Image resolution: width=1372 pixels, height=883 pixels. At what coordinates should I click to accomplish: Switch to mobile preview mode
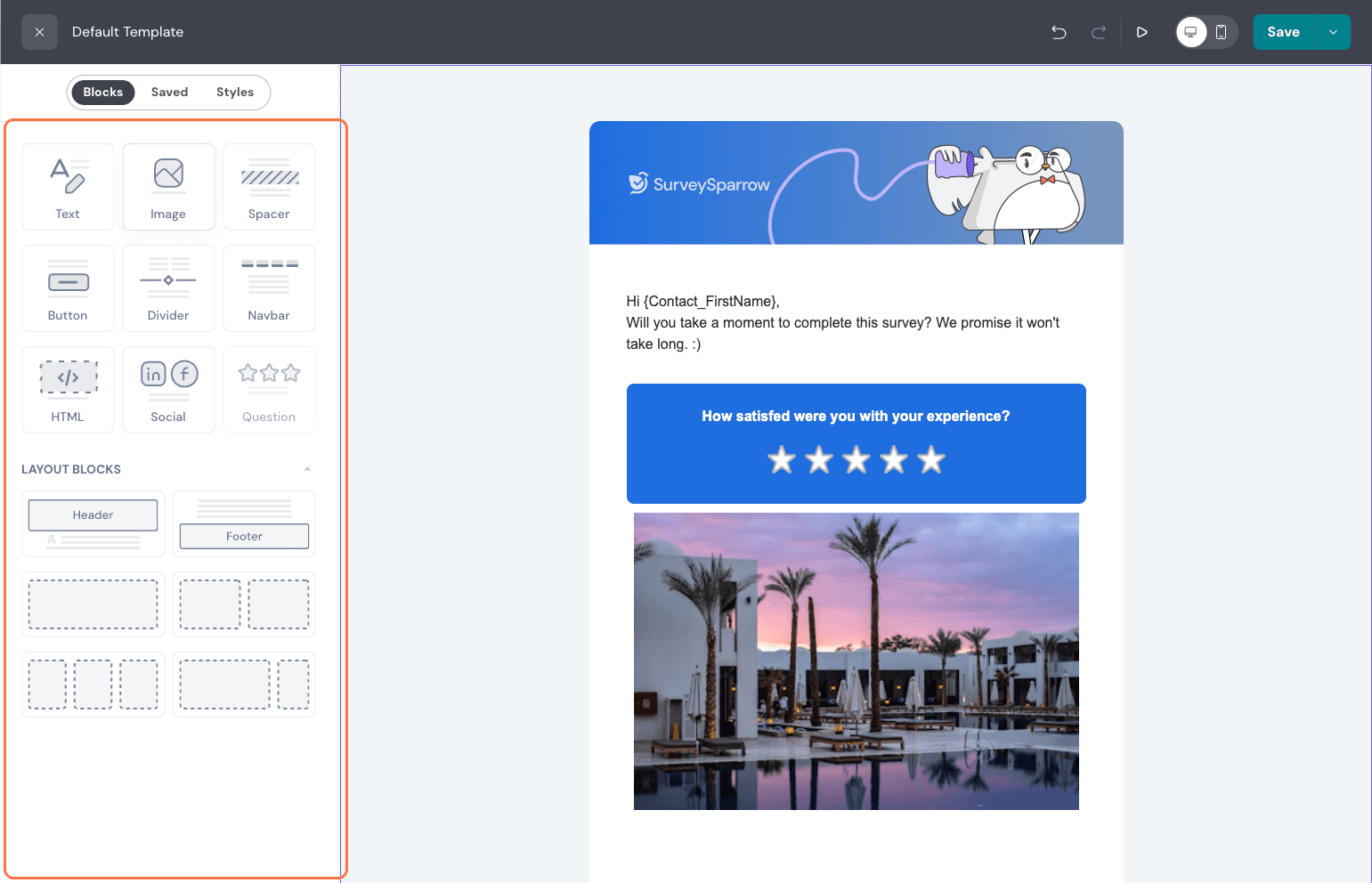point(1222,32)
